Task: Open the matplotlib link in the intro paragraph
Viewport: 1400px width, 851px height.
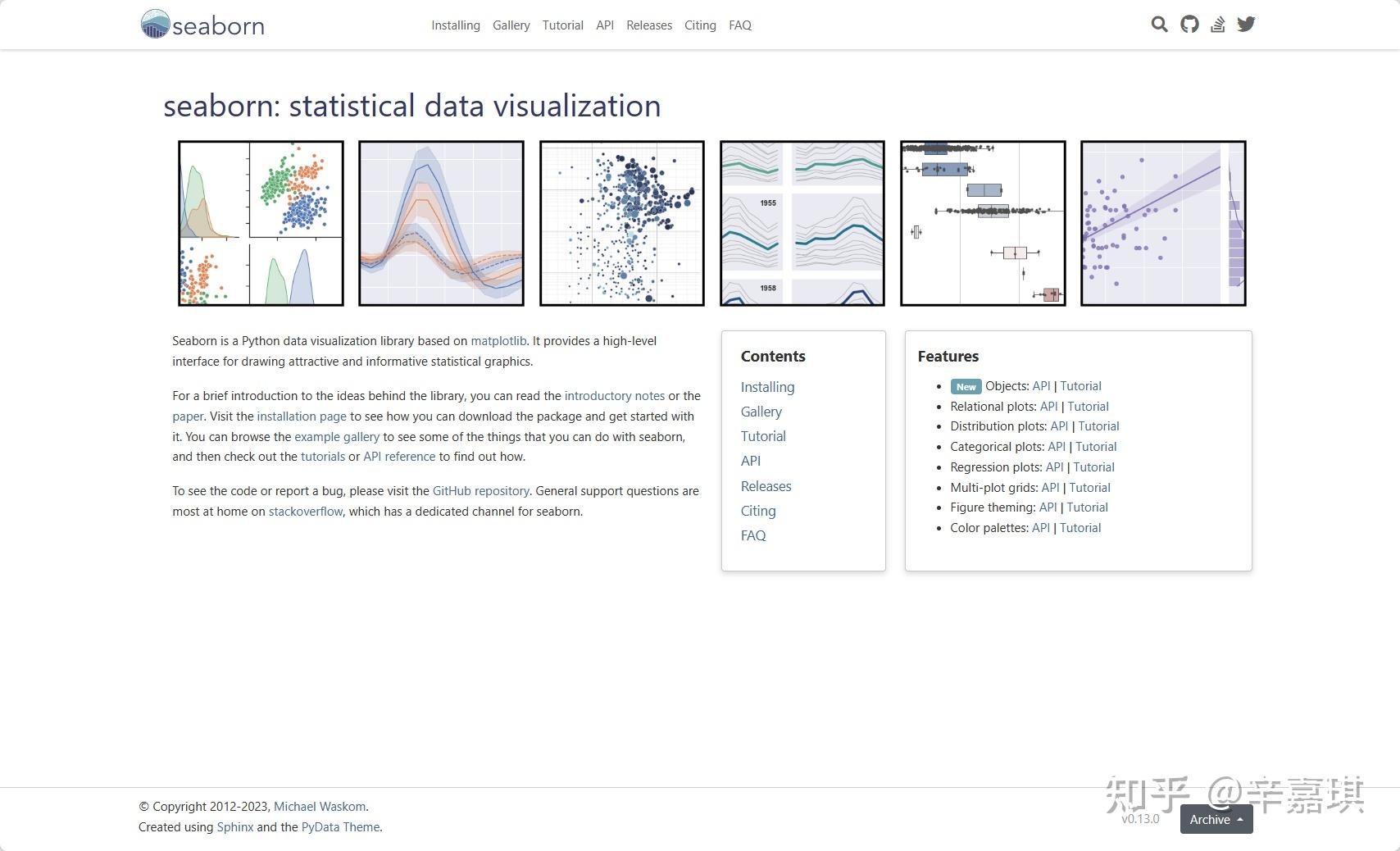Action: 498,340
